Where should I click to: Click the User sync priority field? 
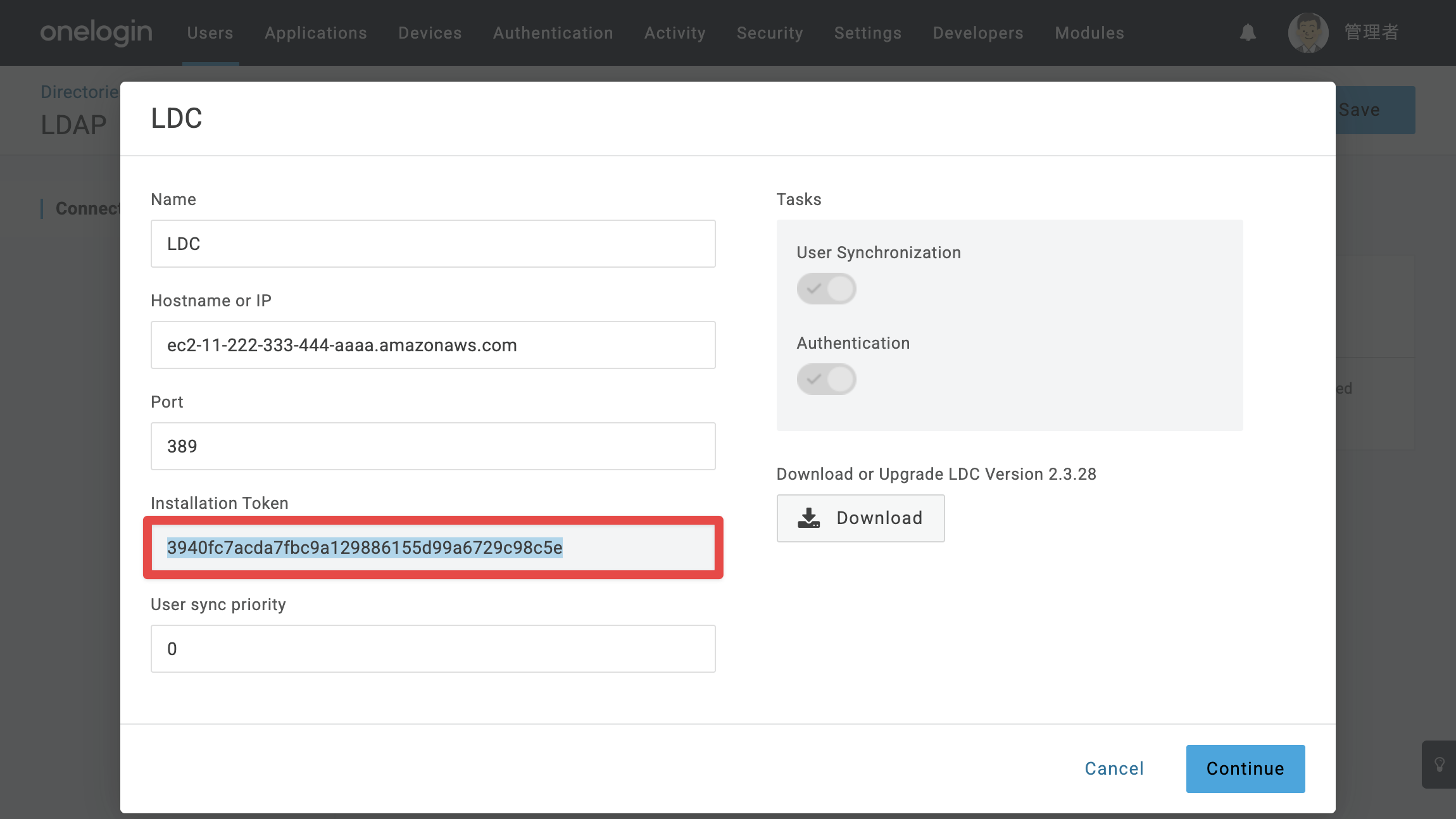coord(433,649)
